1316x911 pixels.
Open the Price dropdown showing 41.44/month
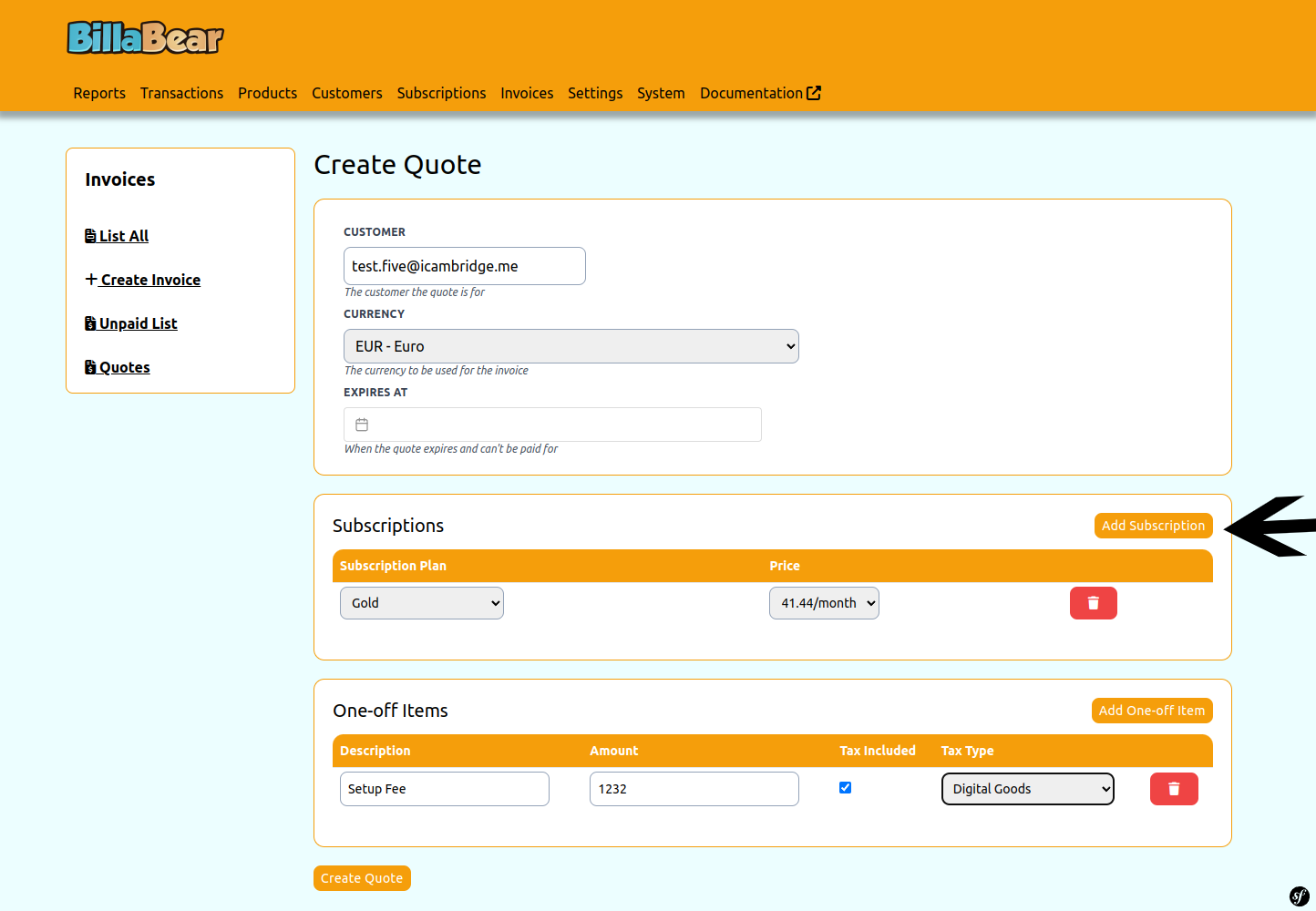824,603
